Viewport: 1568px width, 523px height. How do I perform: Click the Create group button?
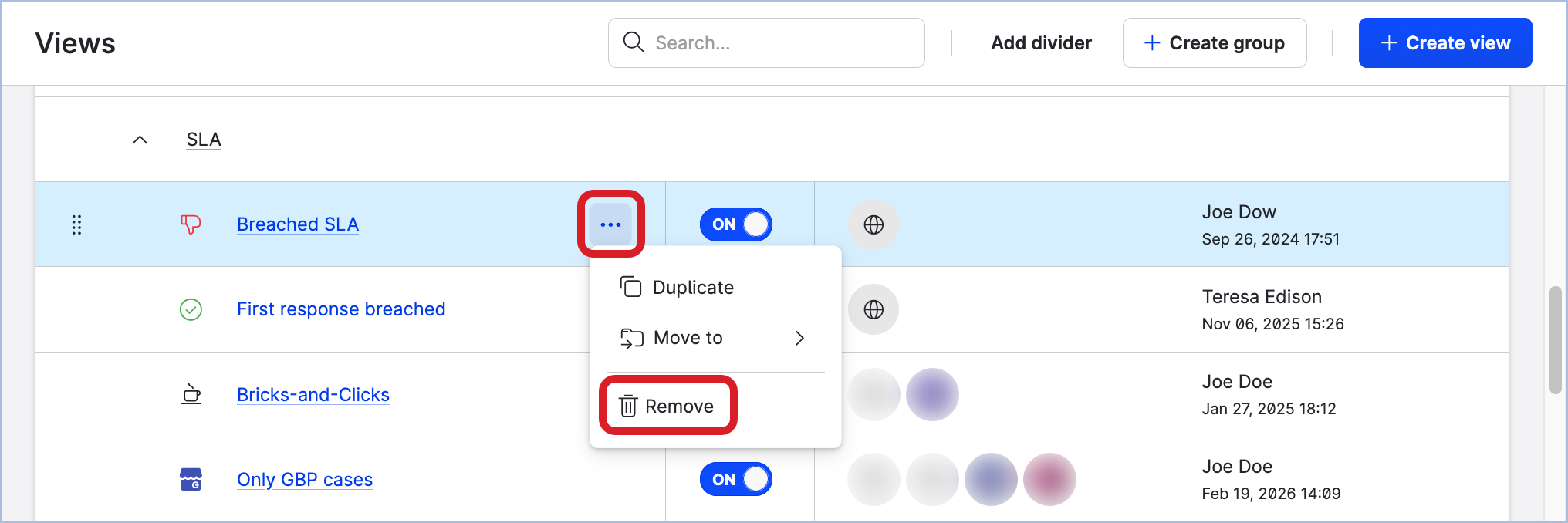pos(1214,43)
